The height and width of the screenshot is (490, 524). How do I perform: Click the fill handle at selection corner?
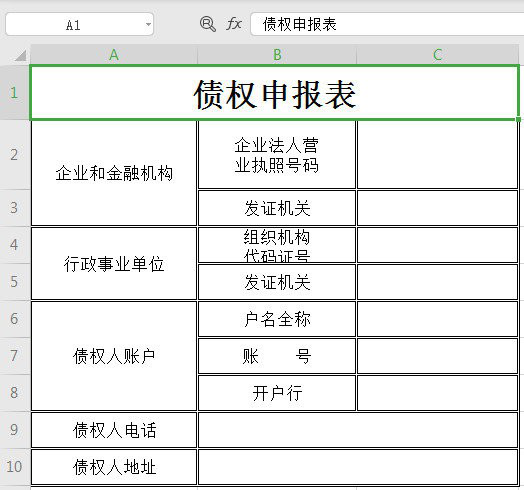tap(518, 119)
